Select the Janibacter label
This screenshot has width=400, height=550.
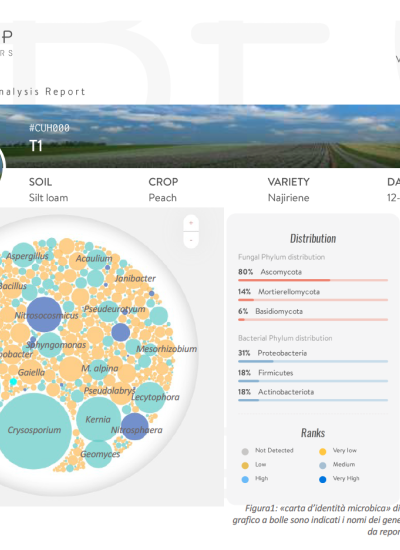(135, 279)
